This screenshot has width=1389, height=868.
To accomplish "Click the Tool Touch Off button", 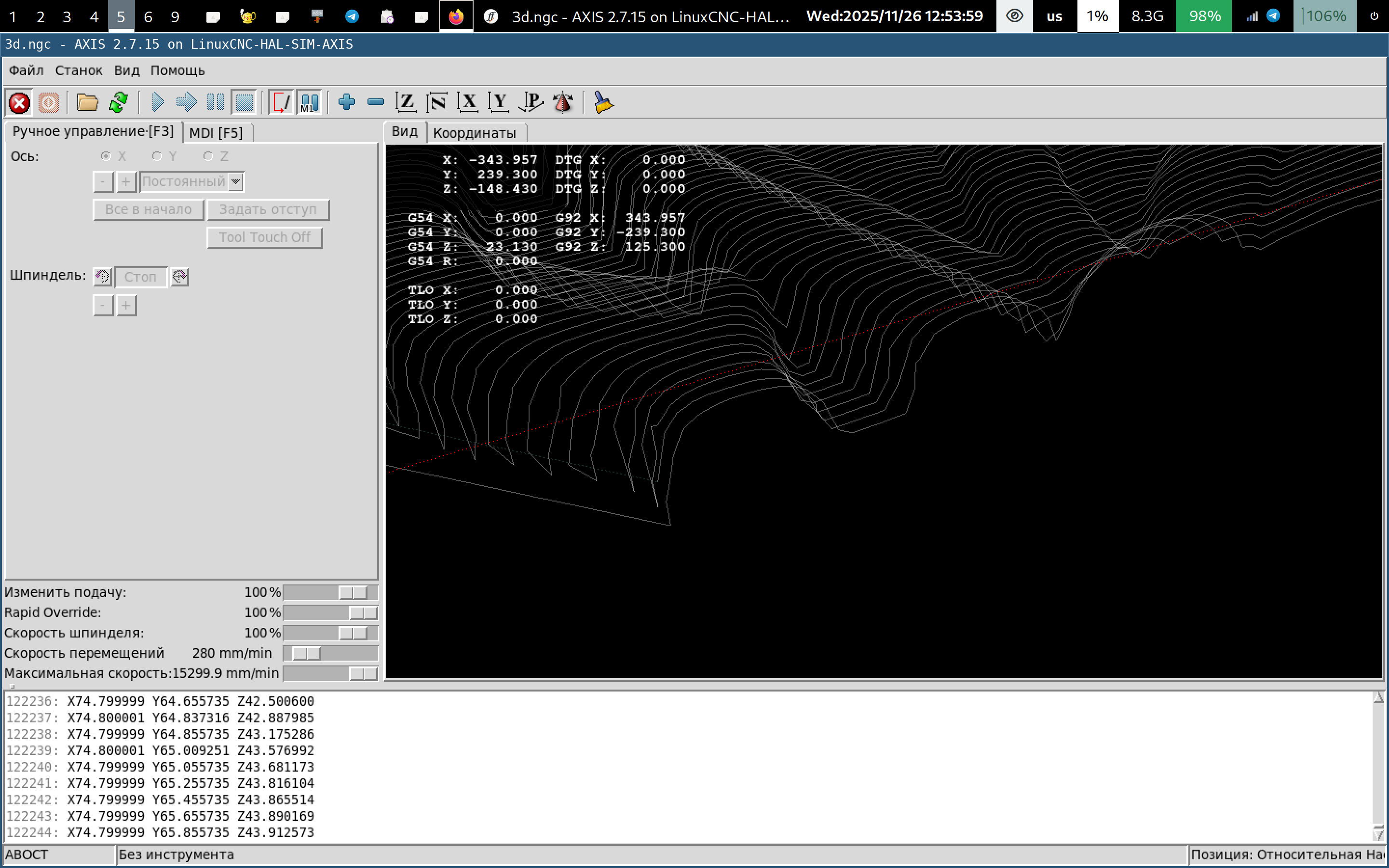I will 264,238.
